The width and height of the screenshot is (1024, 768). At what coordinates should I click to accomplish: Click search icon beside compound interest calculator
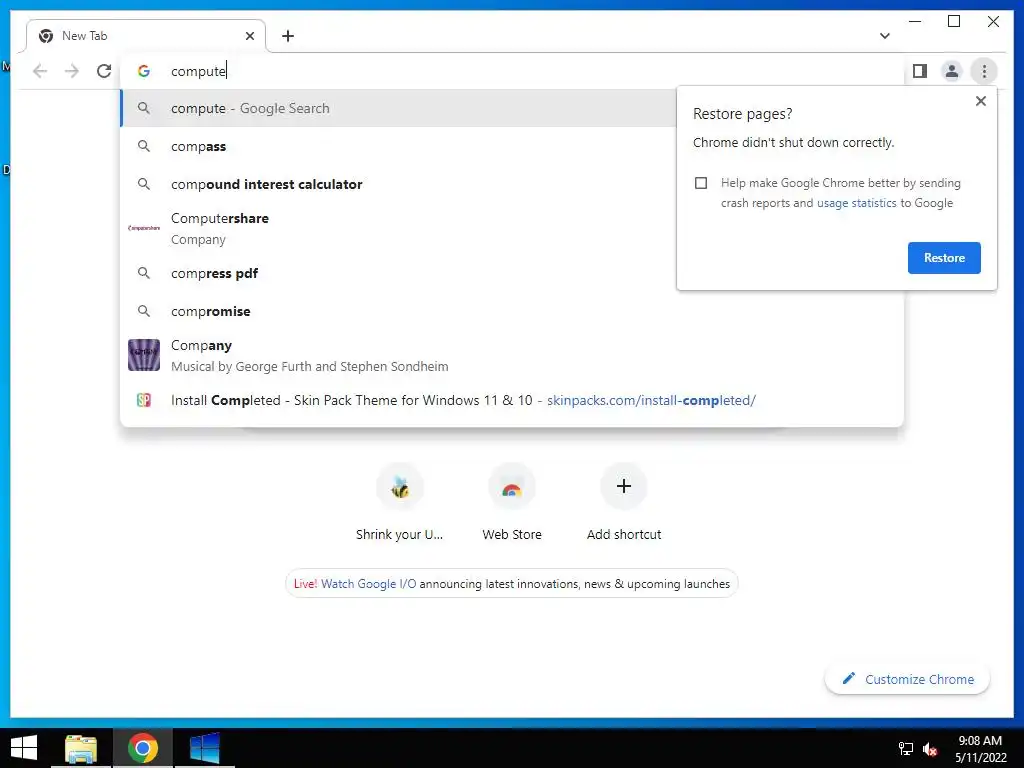[144, 184]
